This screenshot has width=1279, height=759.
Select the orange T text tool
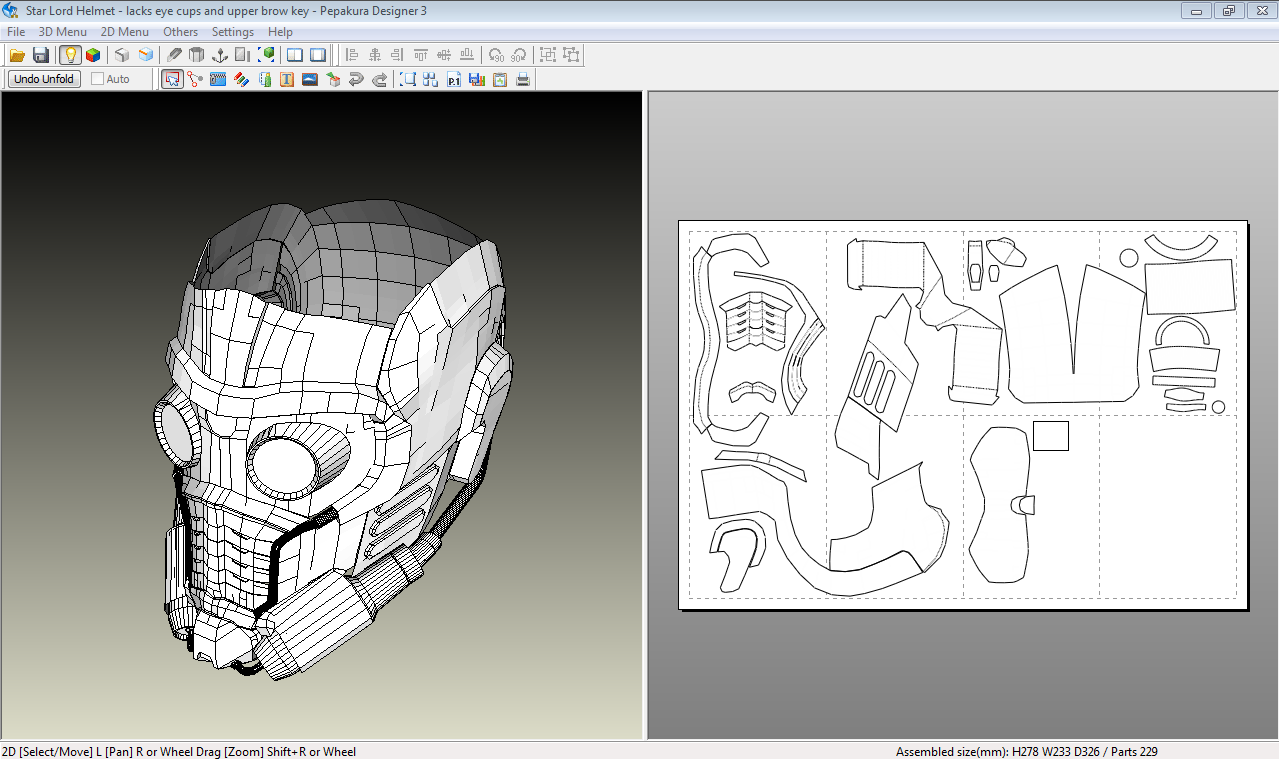click(287, 79)
